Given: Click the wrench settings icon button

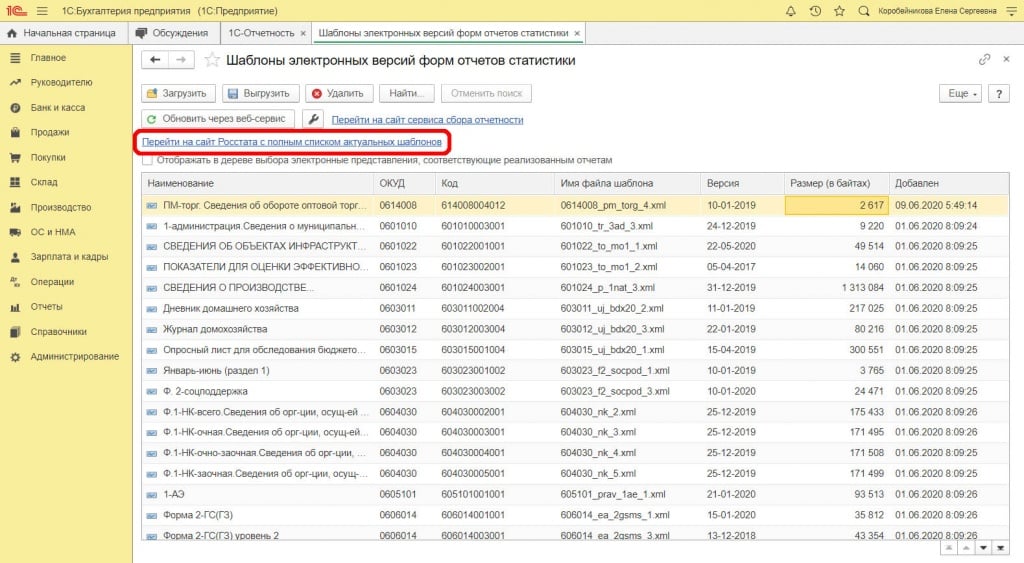Looking at the screenshot, I should click(x=313, y=119).
